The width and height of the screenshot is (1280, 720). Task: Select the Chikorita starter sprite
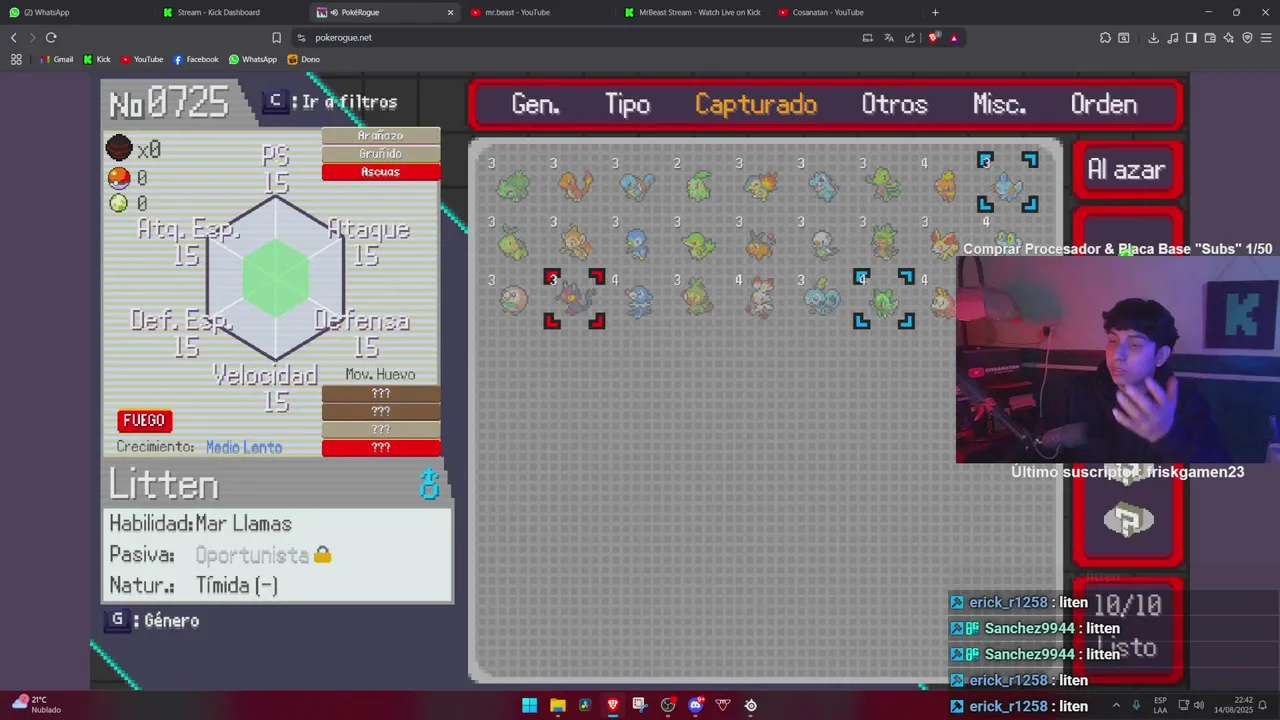click(699, 185)
